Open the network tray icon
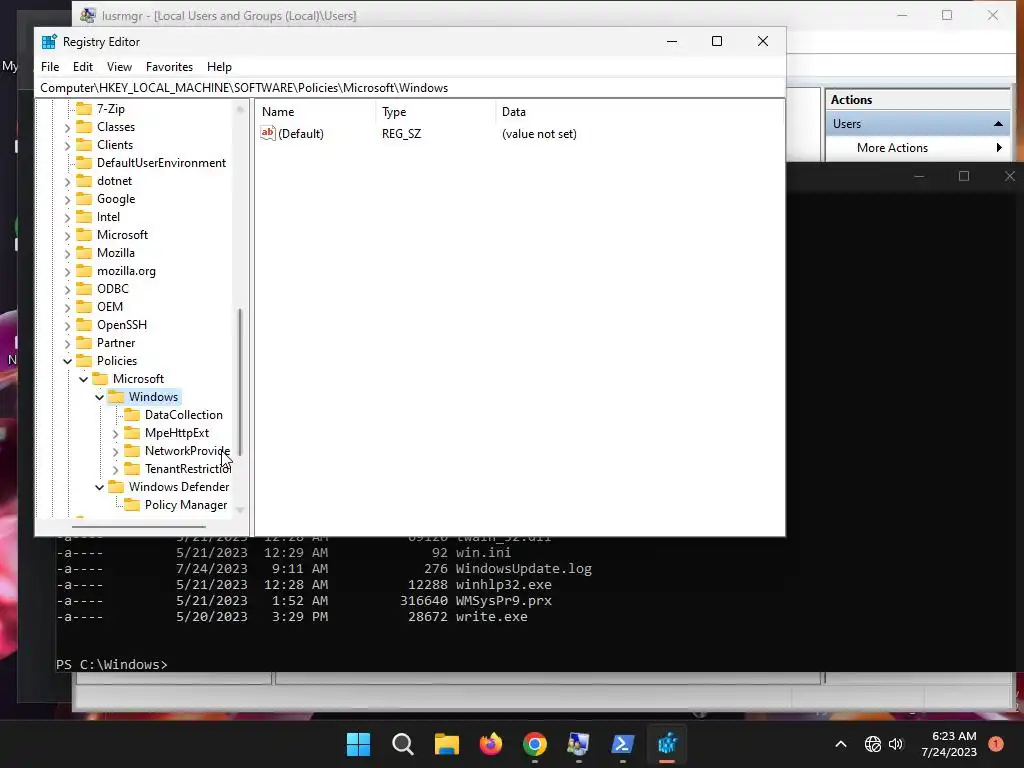1024x768 pixels. [872, 744]
